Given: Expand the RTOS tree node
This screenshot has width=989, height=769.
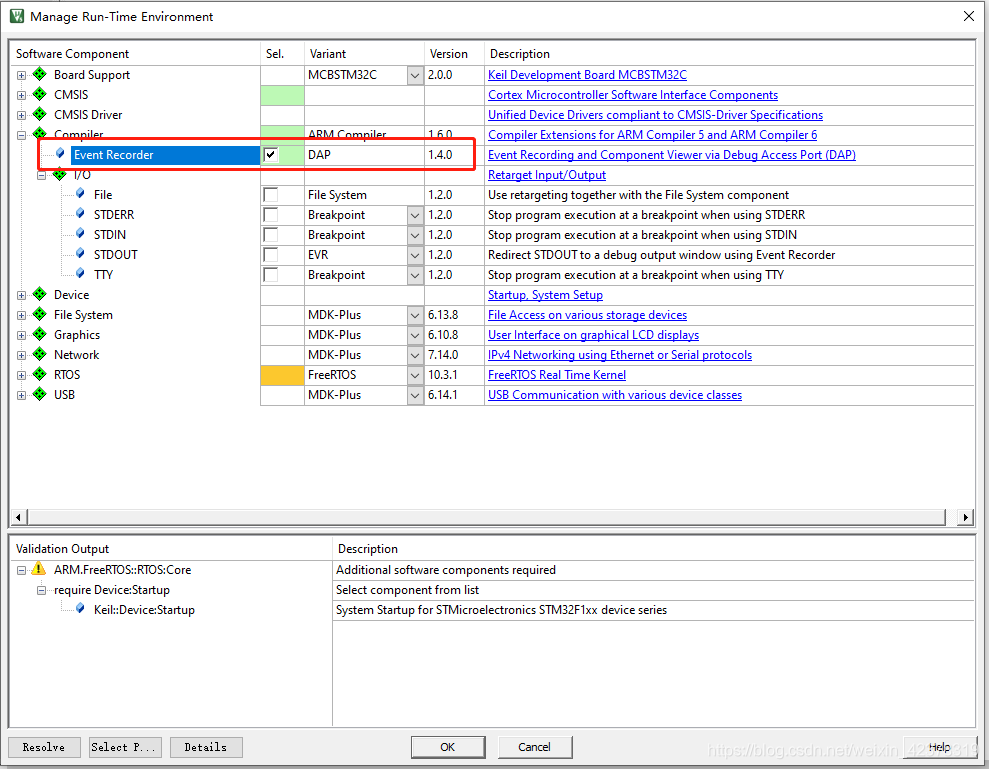Looking at the screenshot, I should 21,375.
